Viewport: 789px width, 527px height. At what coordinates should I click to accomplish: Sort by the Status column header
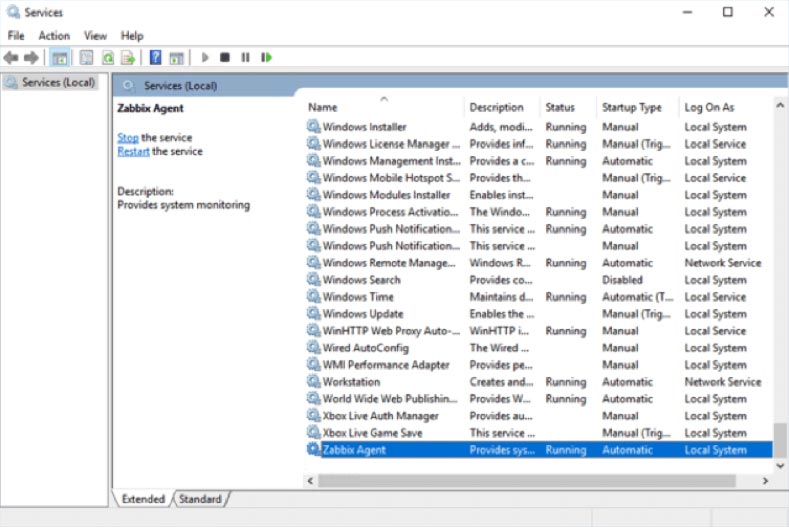[x=569, y=107]
